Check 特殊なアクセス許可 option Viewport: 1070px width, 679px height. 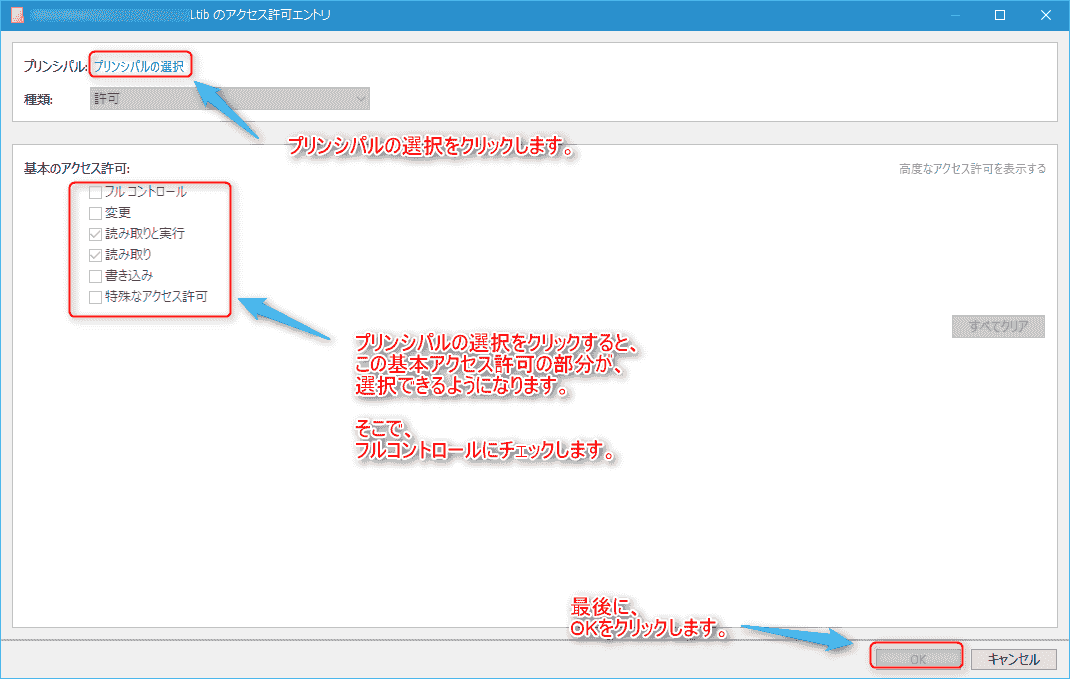click(95, 296)
